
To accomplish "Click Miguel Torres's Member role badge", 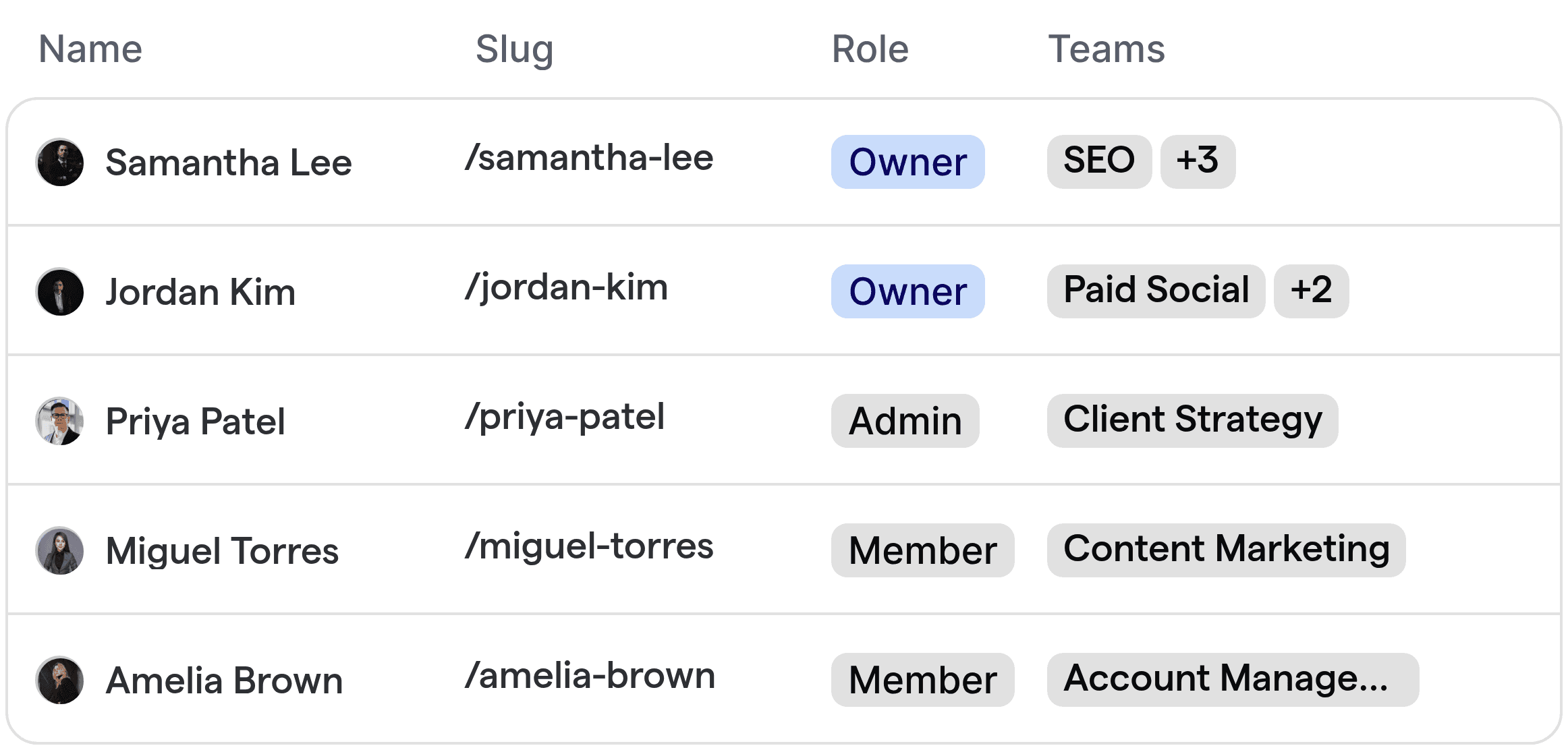I will coord(923,550).
